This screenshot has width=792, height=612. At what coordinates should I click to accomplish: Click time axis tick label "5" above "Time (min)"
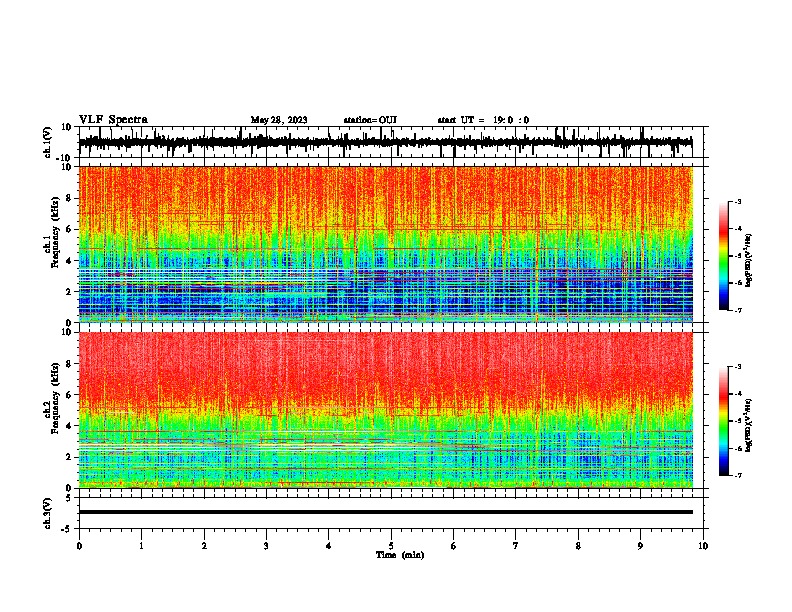pyautogui.click(x=391, y=546)
